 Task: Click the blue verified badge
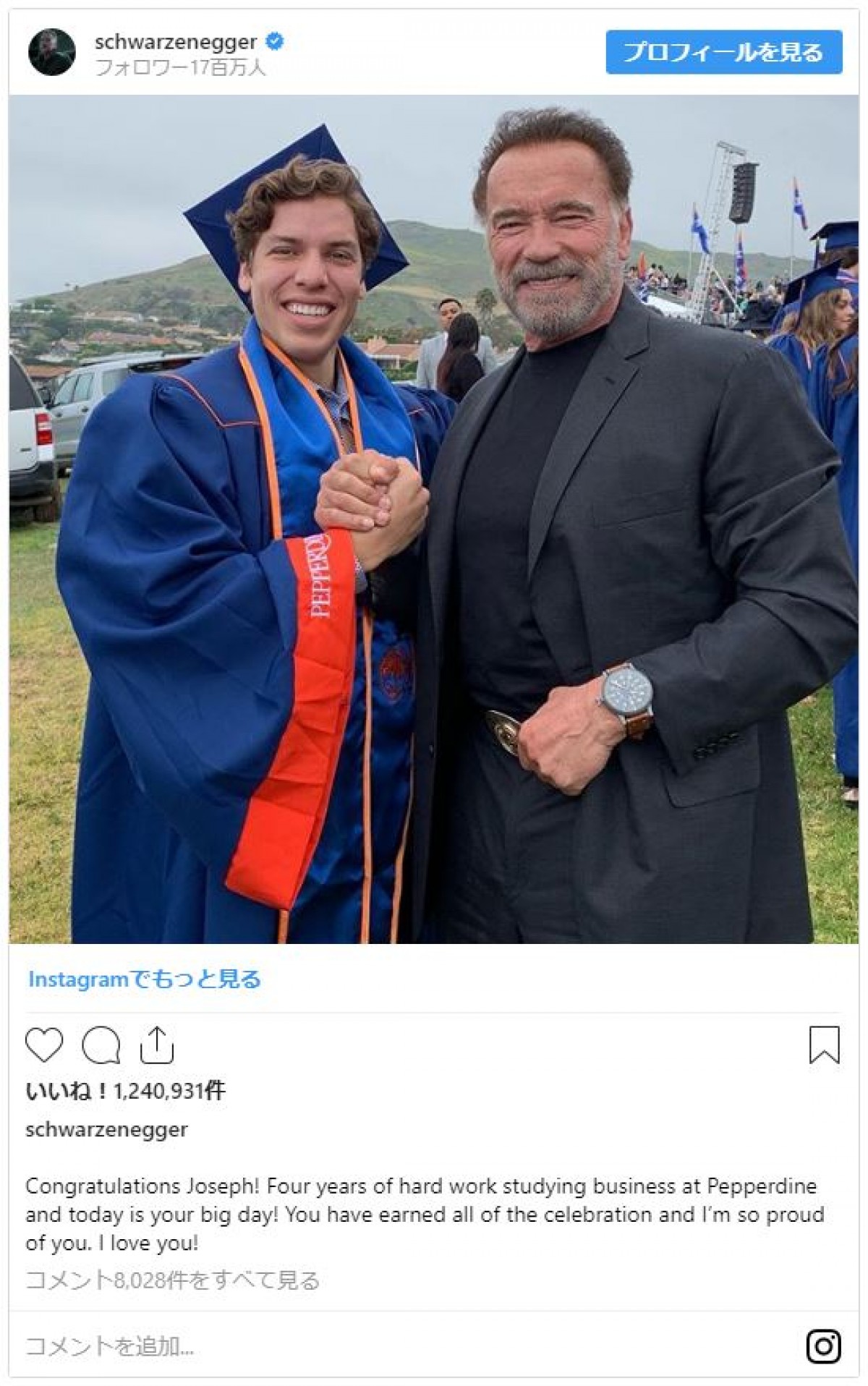275,41
